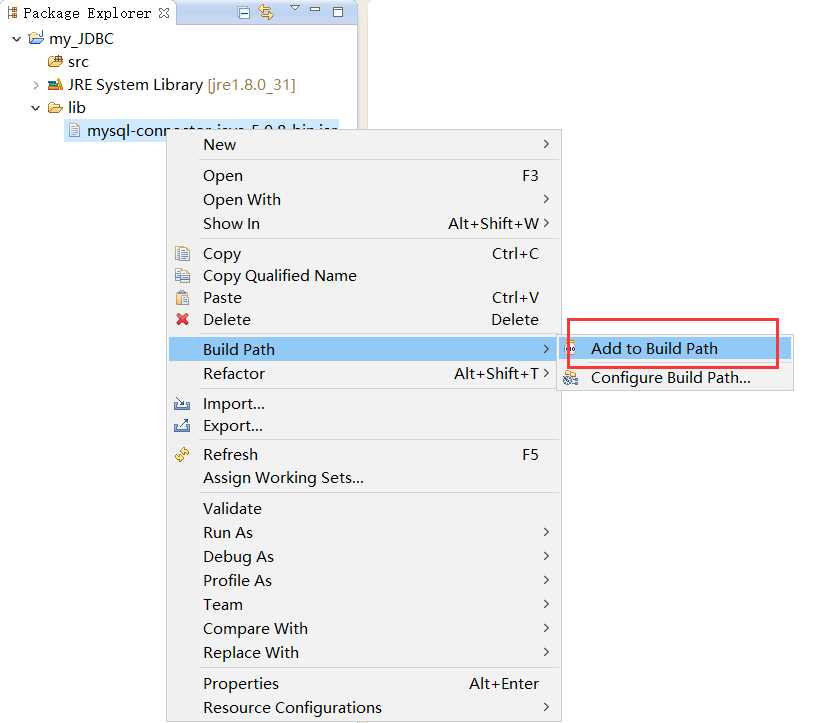Click the JRE library books icon
This screenshot has height=723, width=829.
pos(55,85)
